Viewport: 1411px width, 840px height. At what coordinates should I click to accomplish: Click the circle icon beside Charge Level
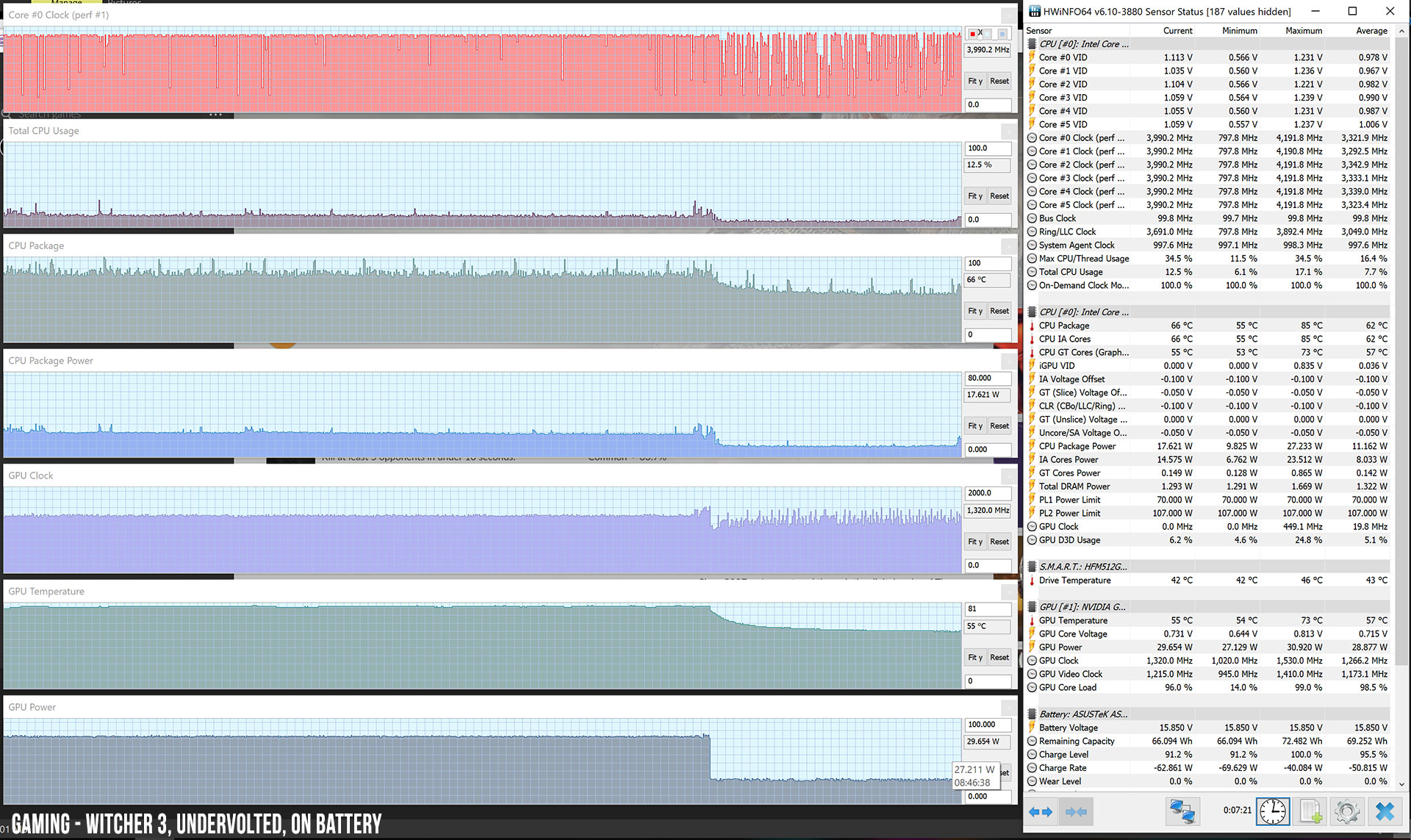pos(1032,755)
